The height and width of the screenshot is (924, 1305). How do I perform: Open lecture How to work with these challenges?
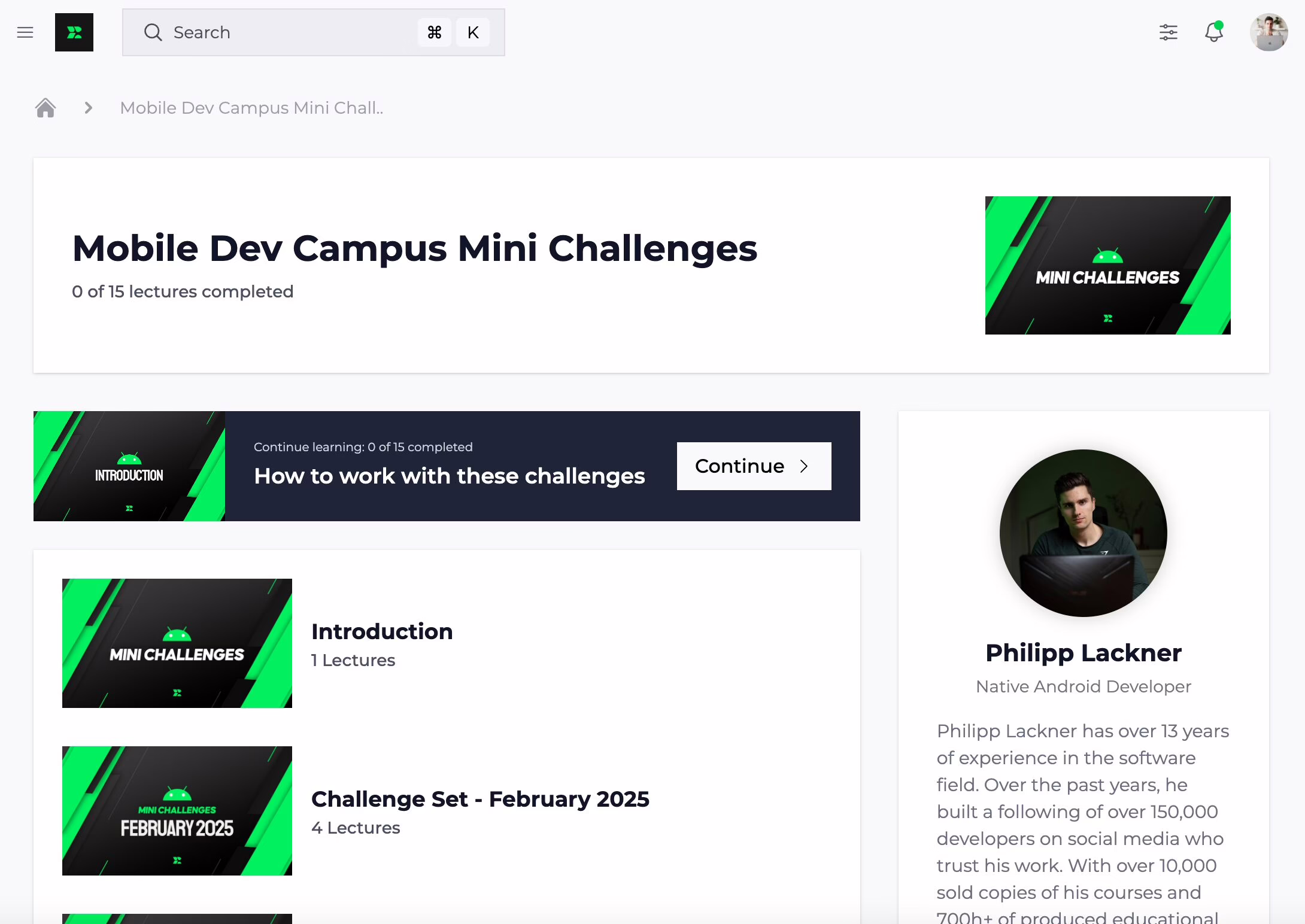click(x=449, y=476)
